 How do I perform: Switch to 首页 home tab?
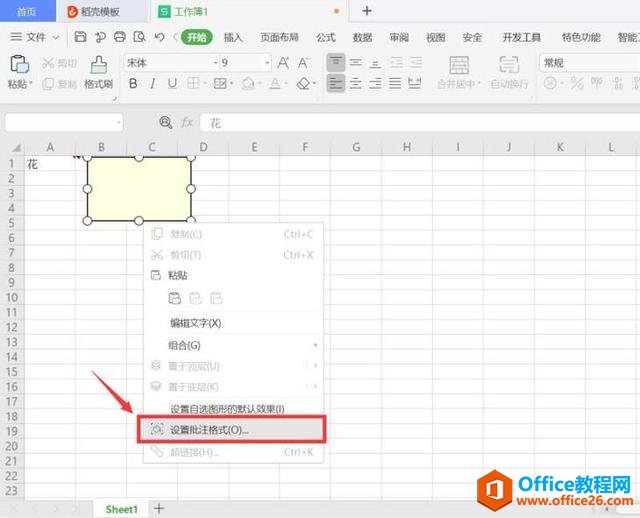(x=27, y=11)
